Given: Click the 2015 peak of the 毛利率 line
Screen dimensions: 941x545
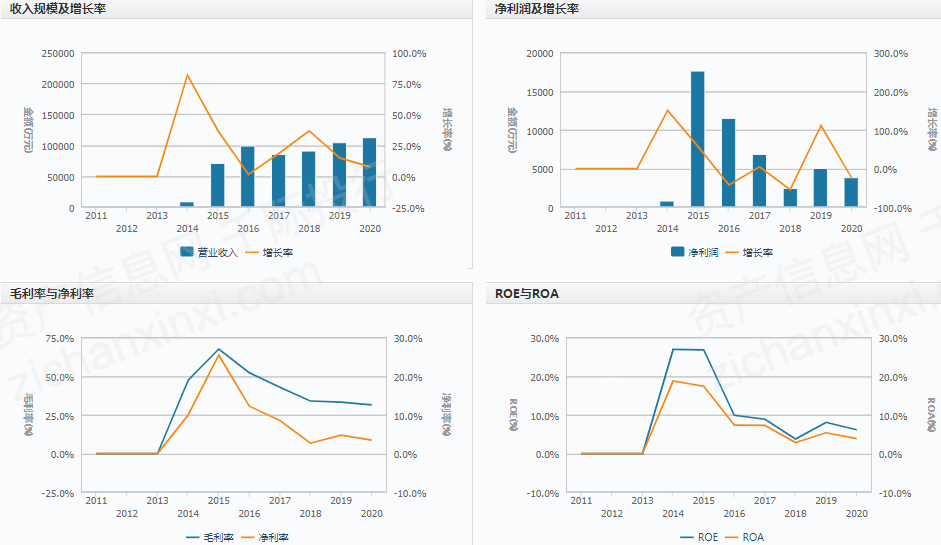Looking at the screenshot, I should pos(218,349).
